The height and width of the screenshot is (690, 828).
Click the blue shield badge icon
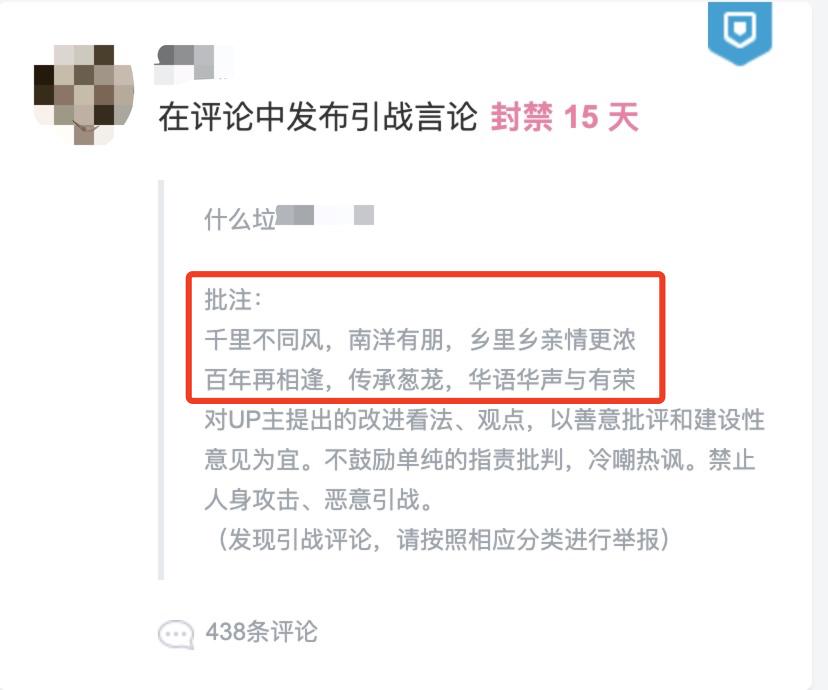740,32
